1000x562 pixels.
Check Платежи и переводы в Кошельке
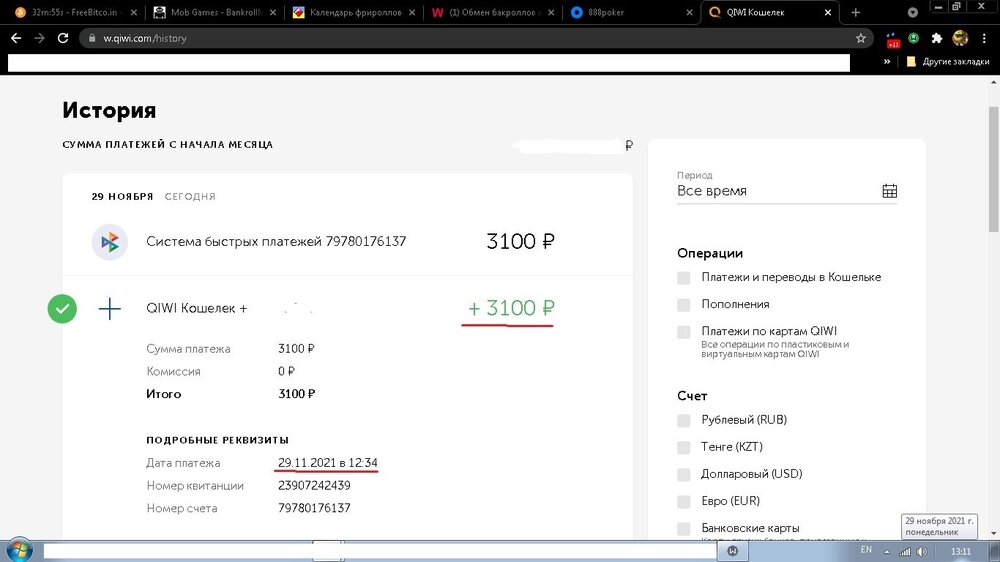pos(684,277)
